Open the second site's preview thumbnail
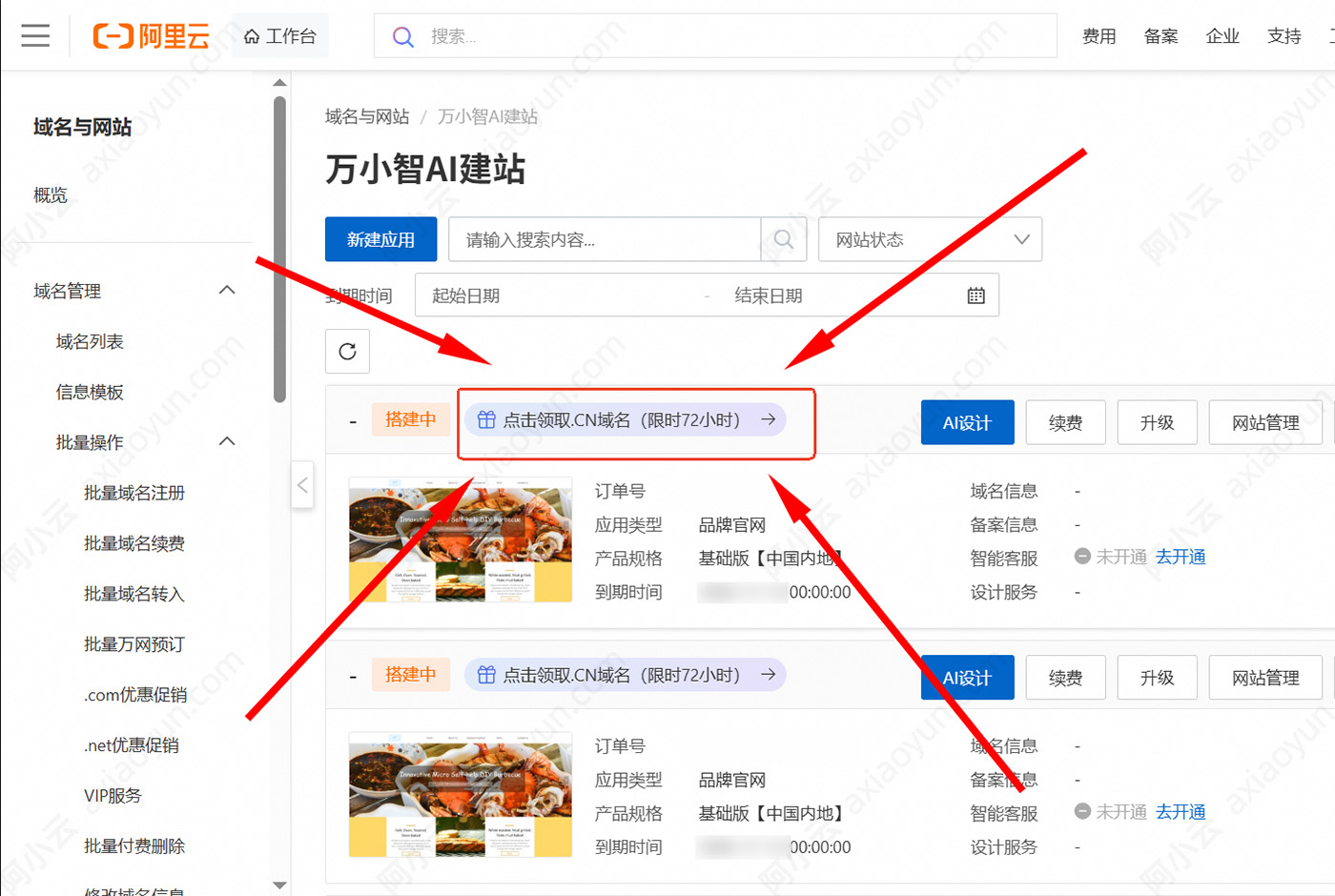Image resolution: width=1335 pixels, height=896 pixels. click(461, 795)
